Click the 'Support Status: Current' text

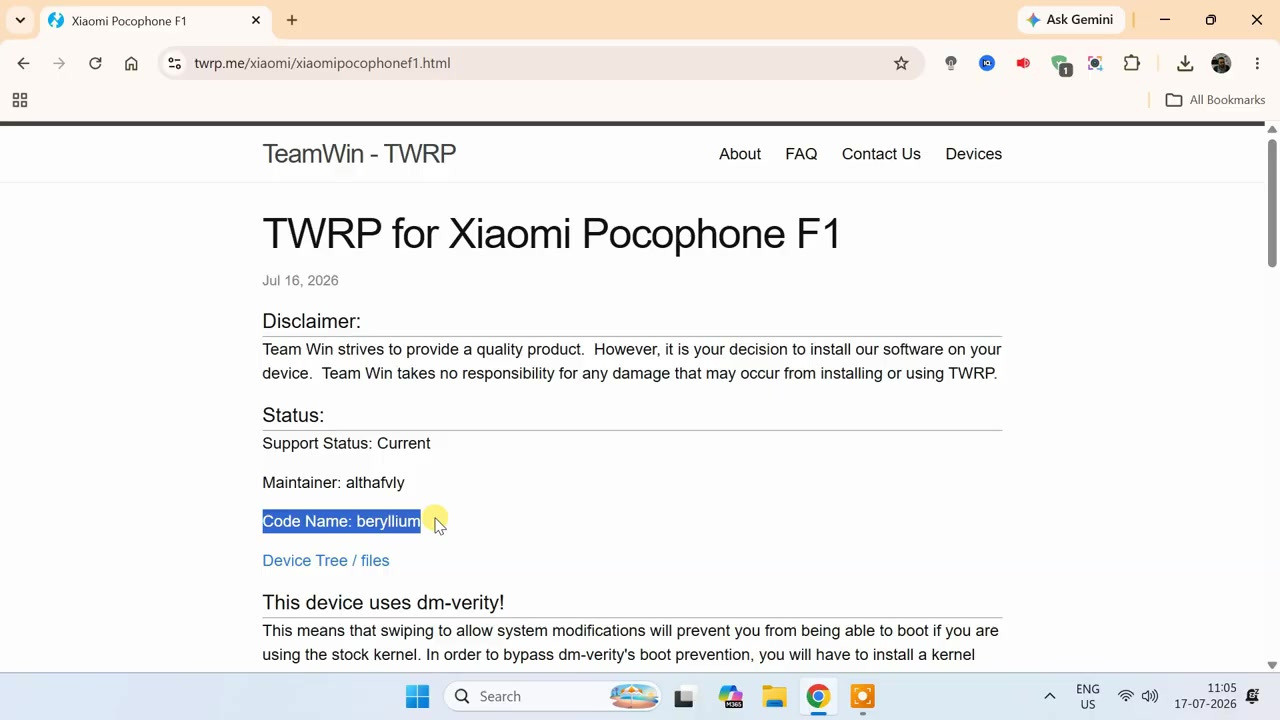click(x=346, y=443)
